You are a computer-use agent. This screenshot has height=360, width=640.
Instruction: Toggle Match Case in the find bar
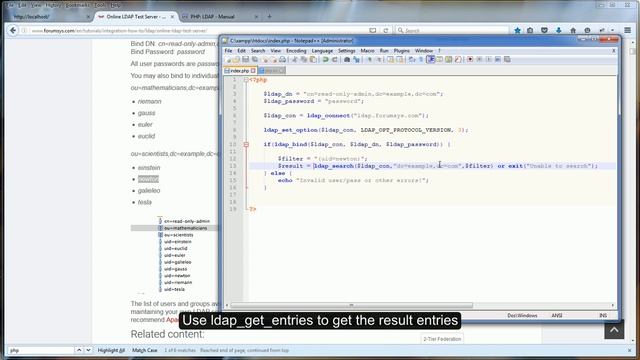(144, 350)
